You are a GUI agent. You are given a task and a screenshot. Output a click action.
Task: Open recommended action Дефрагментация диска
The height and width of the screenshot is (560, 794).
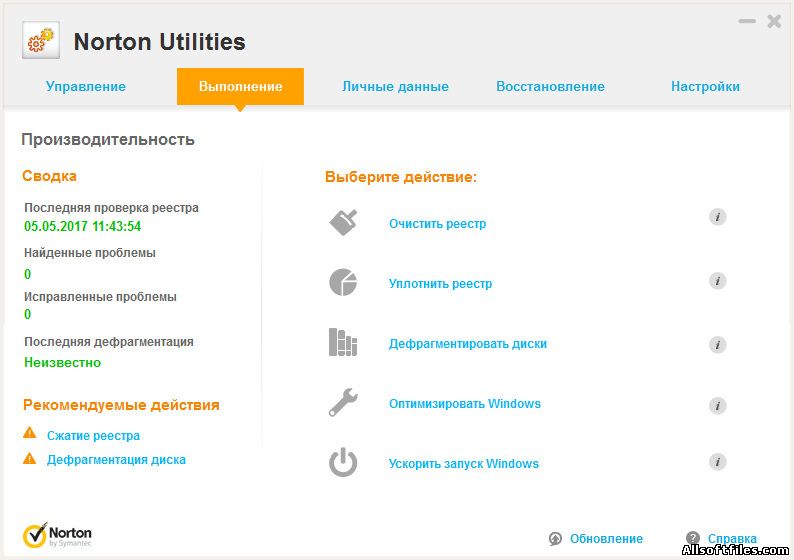pos(116,460)
